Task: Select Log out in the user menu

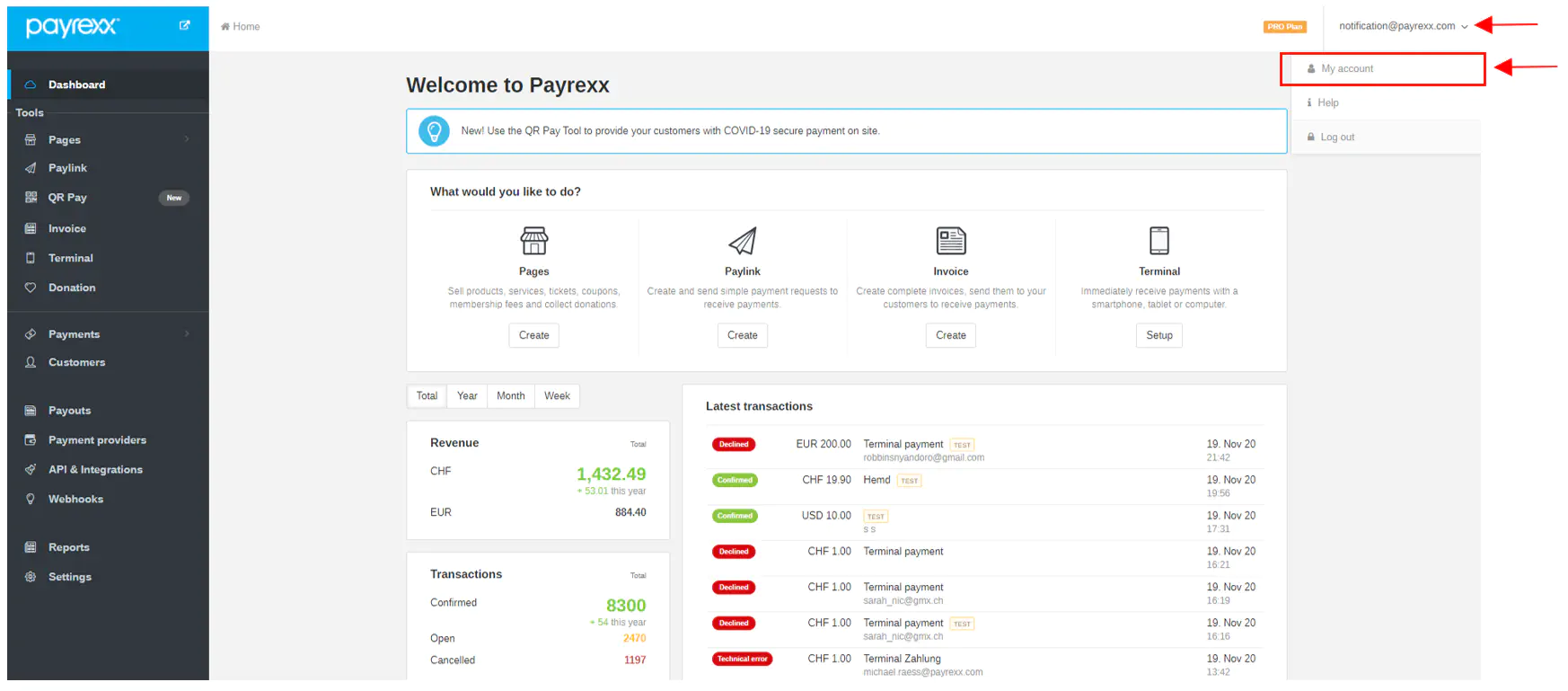Action: (1336, 137)
